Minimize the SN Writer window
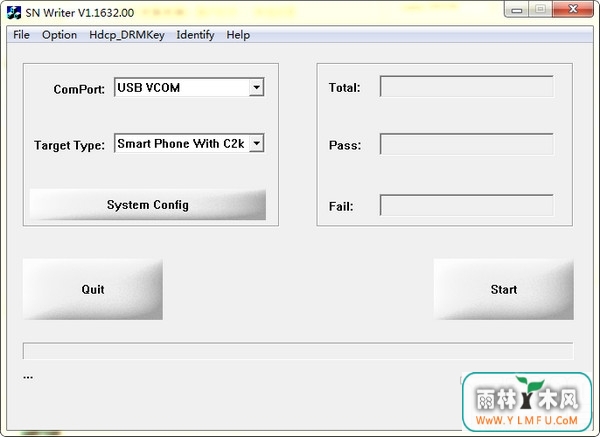 [517, 10]
